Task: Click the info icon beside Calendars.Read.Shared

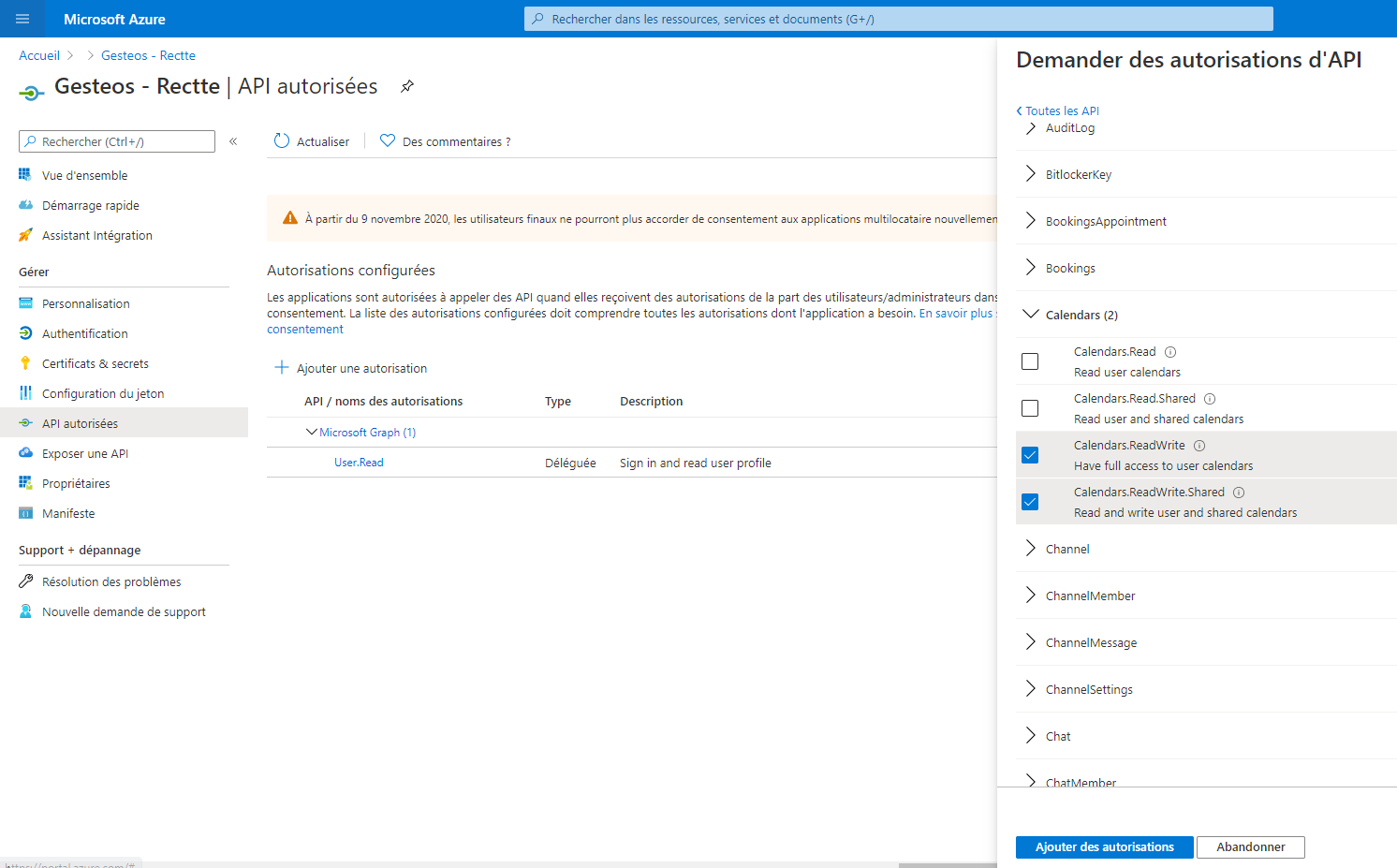Action: (x=1210, y=399)
